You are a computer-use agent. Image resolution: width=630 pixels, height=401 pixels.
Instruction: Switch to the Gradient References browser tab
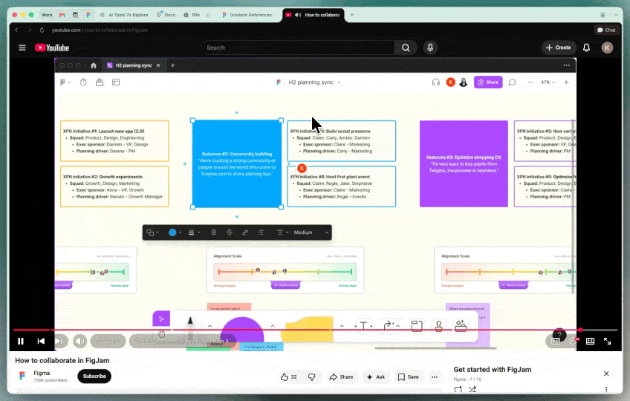click(x=249, y=15)
